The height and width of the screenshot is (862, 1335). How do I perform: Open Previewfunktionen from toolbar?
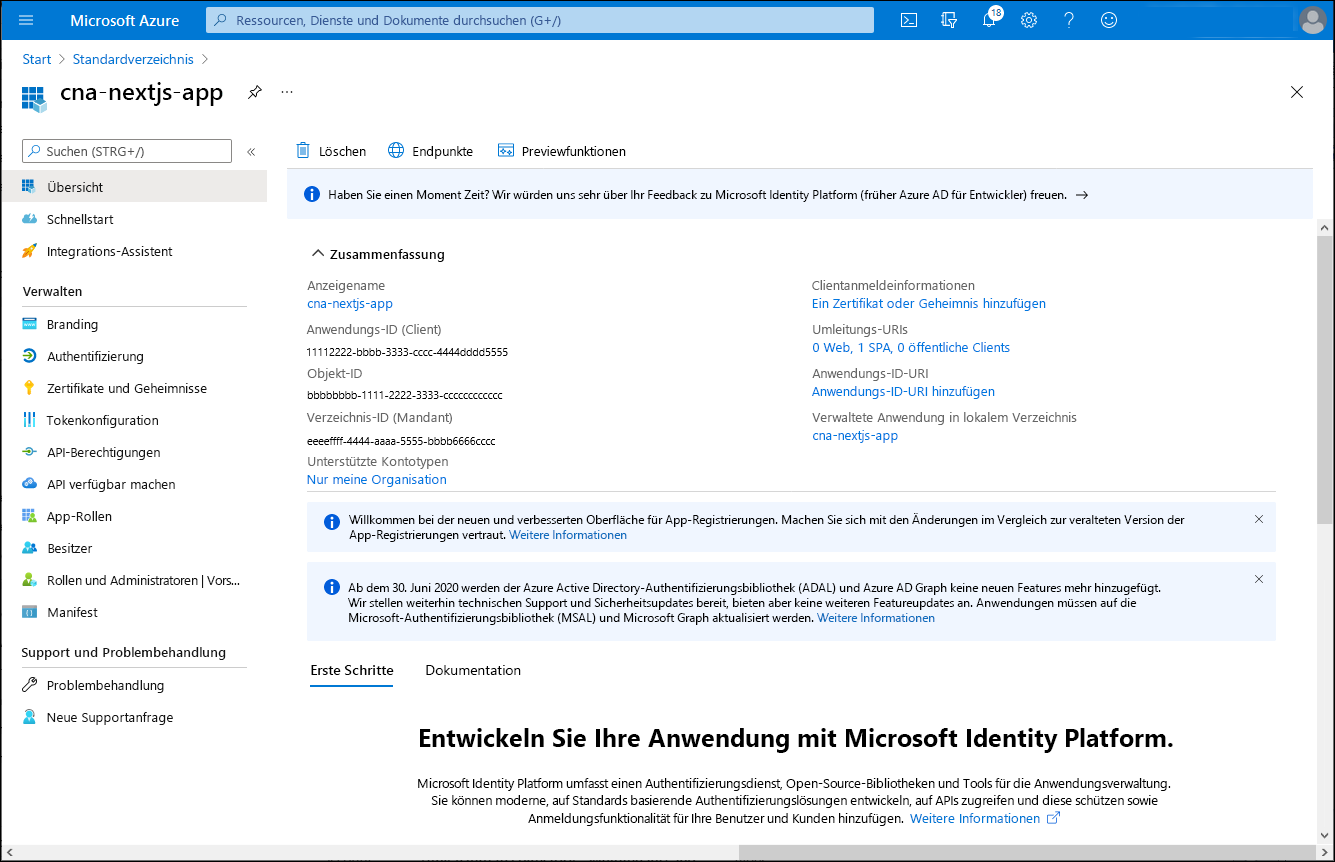(x=561, y=151)
